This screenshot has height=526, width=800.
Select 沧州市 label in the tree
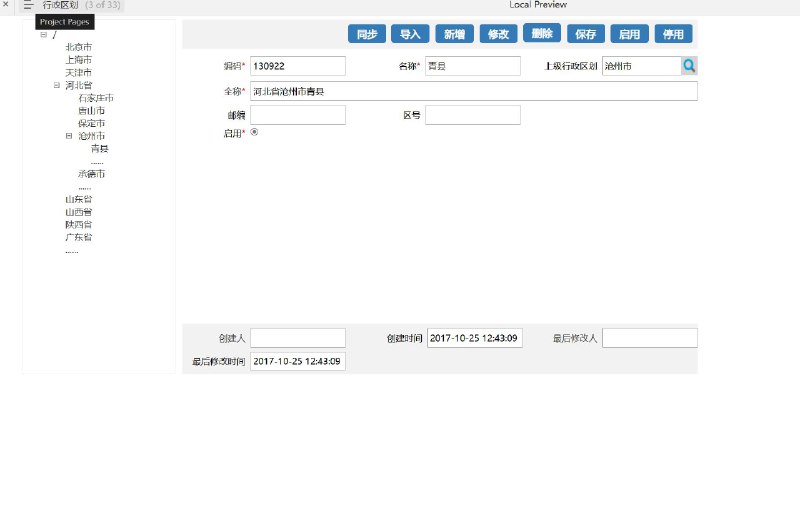tap(91, 136)
